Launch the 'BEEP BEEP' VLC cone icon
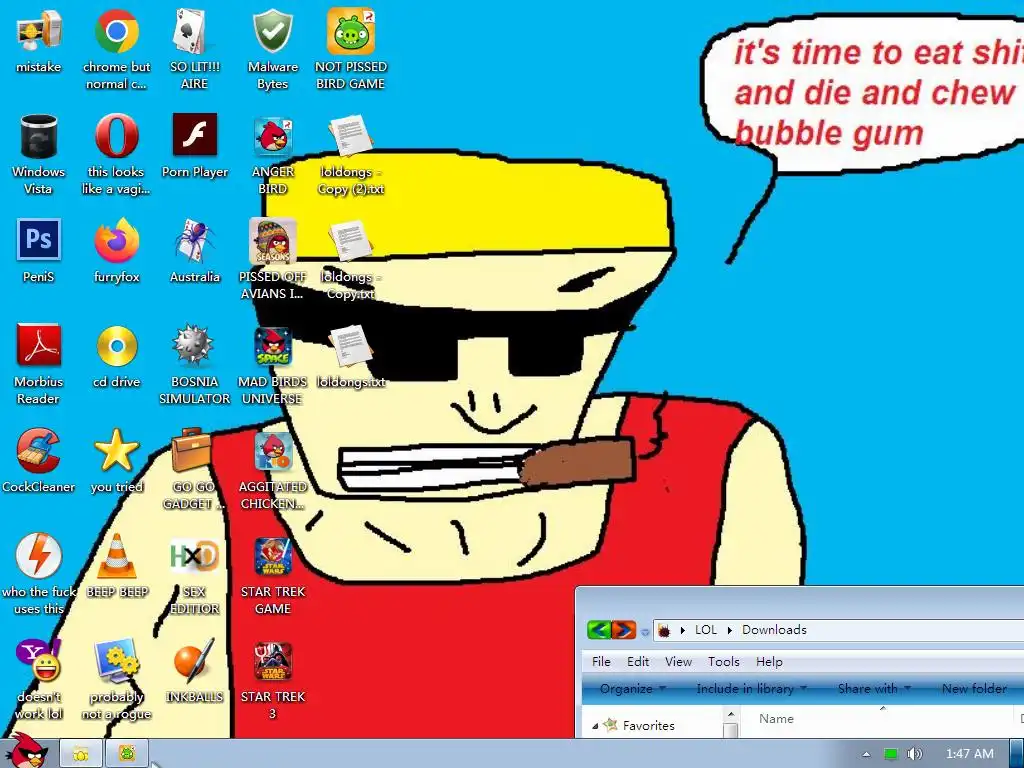This screenshot has width=1024, height=768. pos(117,556)
